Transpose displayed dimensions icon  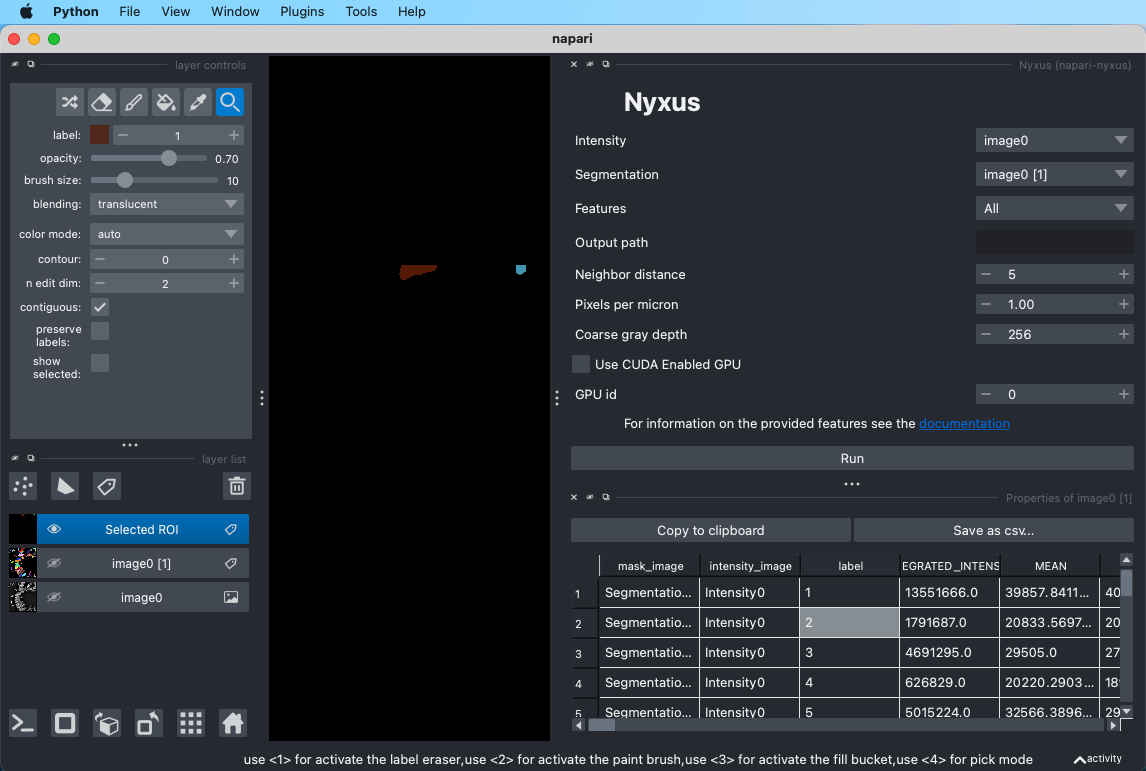click(148, 723)
